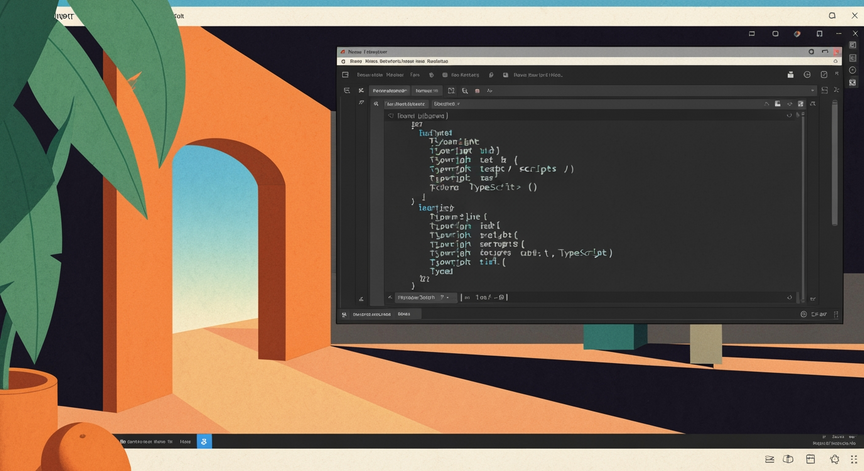The image size is (864, 471).
Task: Click the reload icon ending the breadcrumb line
Action: pos(790,115)
